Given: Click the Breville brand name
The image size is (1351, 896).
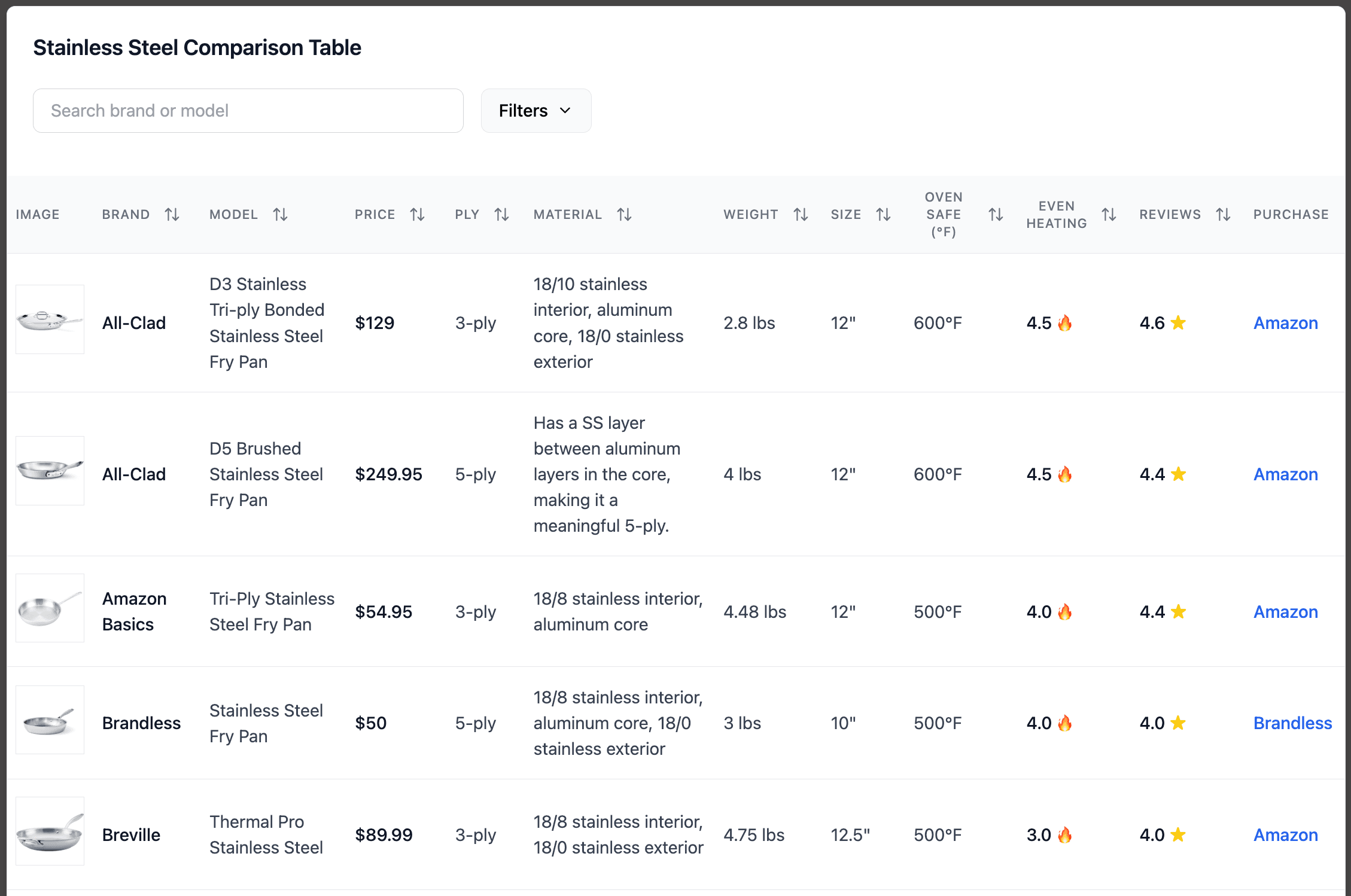Looking at the screenshot, I should pyautogui.click(x=131, y=835).
